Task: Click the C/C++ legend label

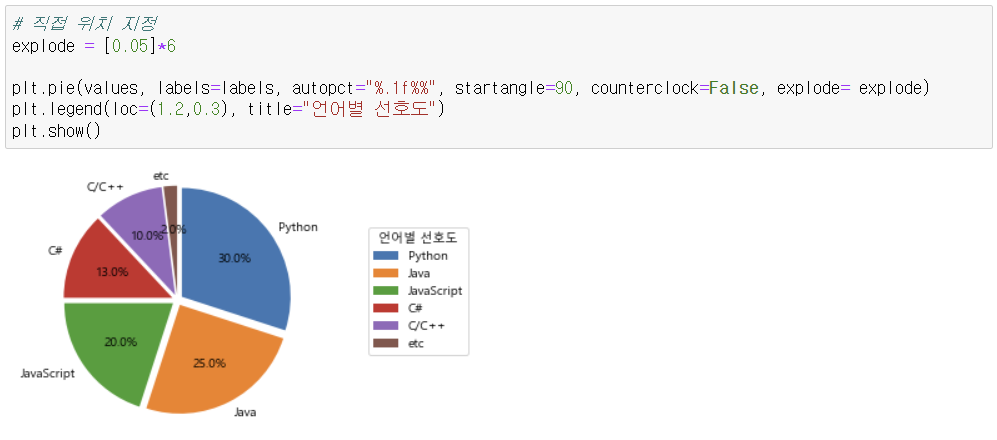Action: point(427,326)
